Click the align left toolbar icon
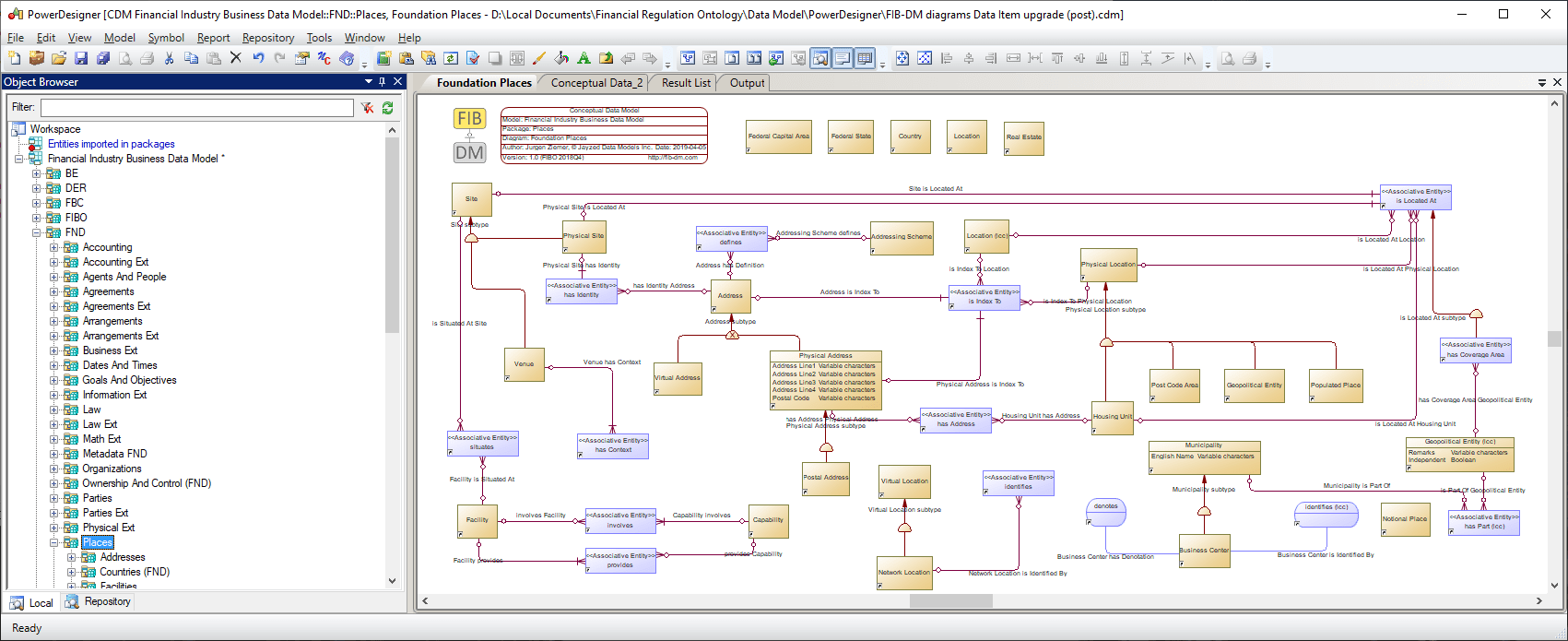The height and width of the screenshot is (641, 1568). click(947, 58)
